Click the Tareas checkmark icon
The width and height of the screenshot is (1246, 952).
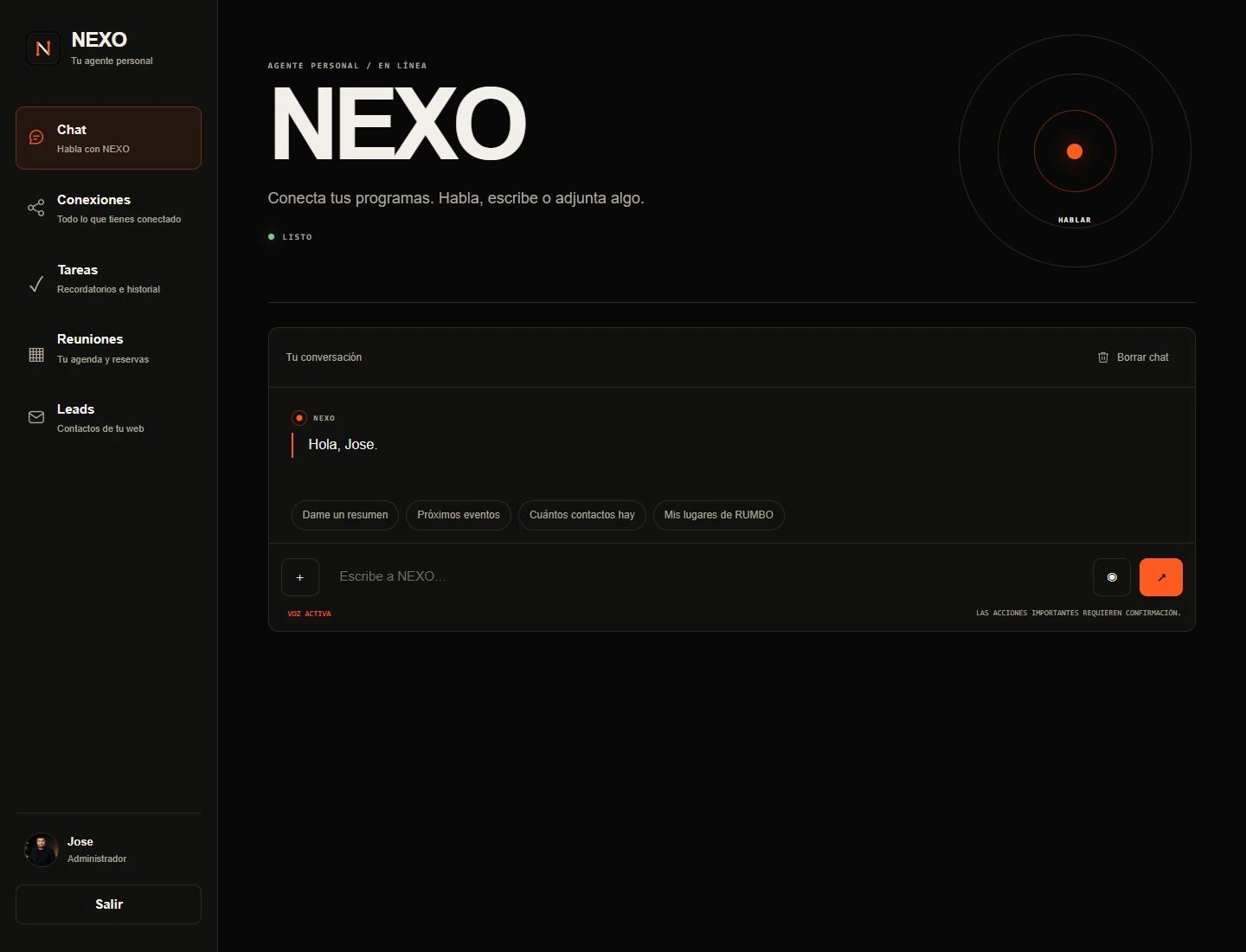coord(36,284)
